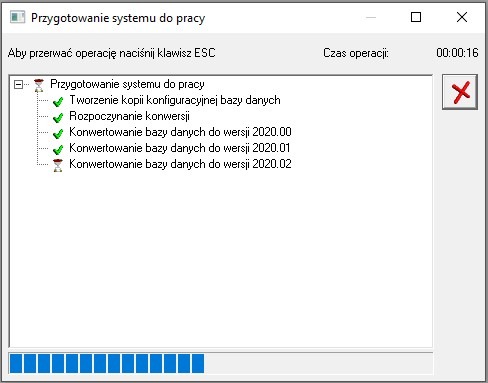This screenshot has height=383, width=488.
Task: Click the 'Aby przerwać operację naciśnij klawisz ESC' text
Action: [x=112, y=53]
